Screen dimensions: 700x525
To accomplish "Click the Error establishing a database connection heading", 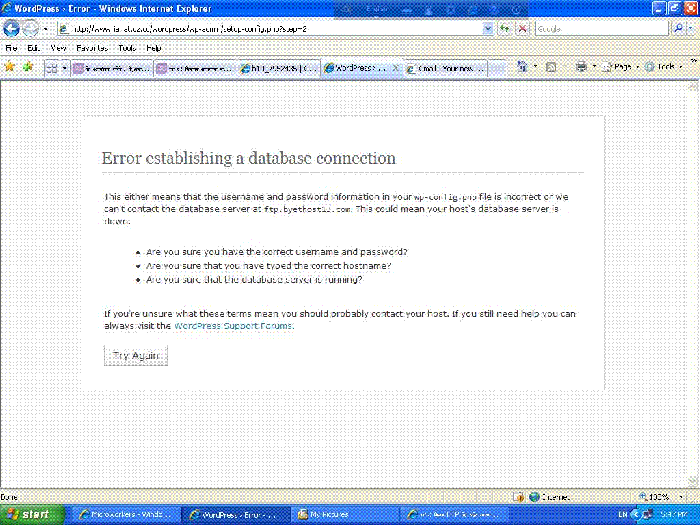I will pos(249,158).
